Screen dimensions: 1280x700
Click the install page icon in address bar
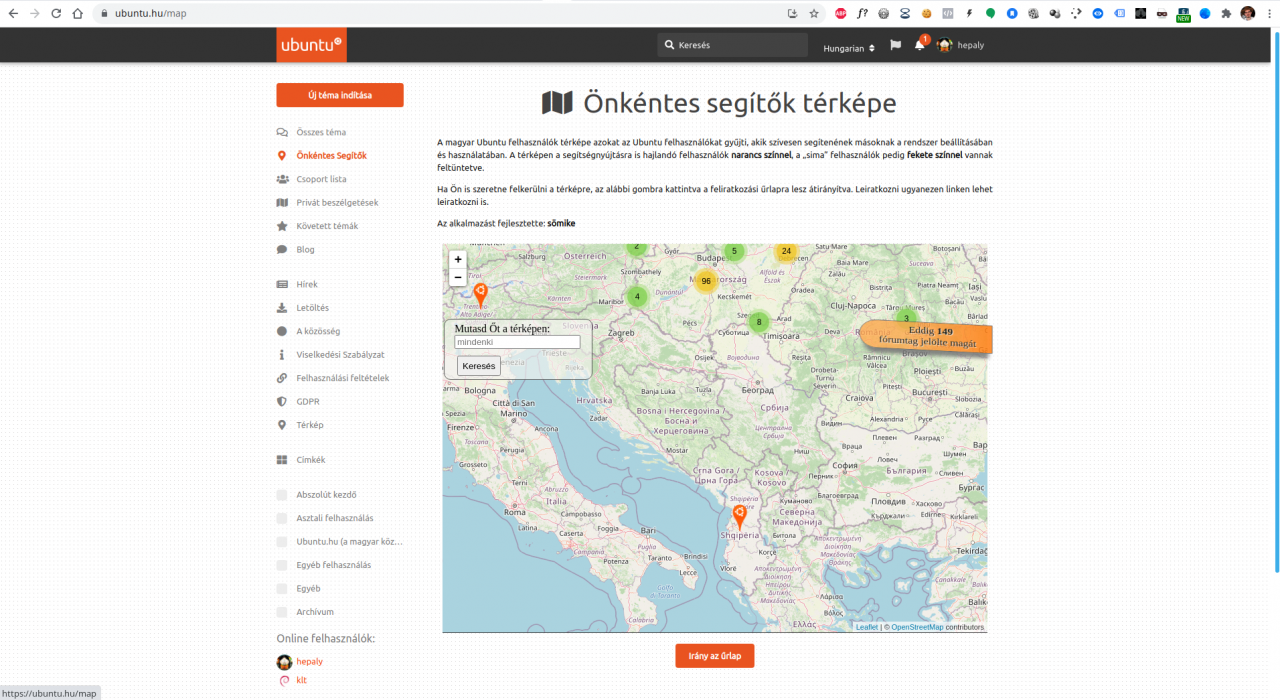pyautogui.click(x=793, y=13)
